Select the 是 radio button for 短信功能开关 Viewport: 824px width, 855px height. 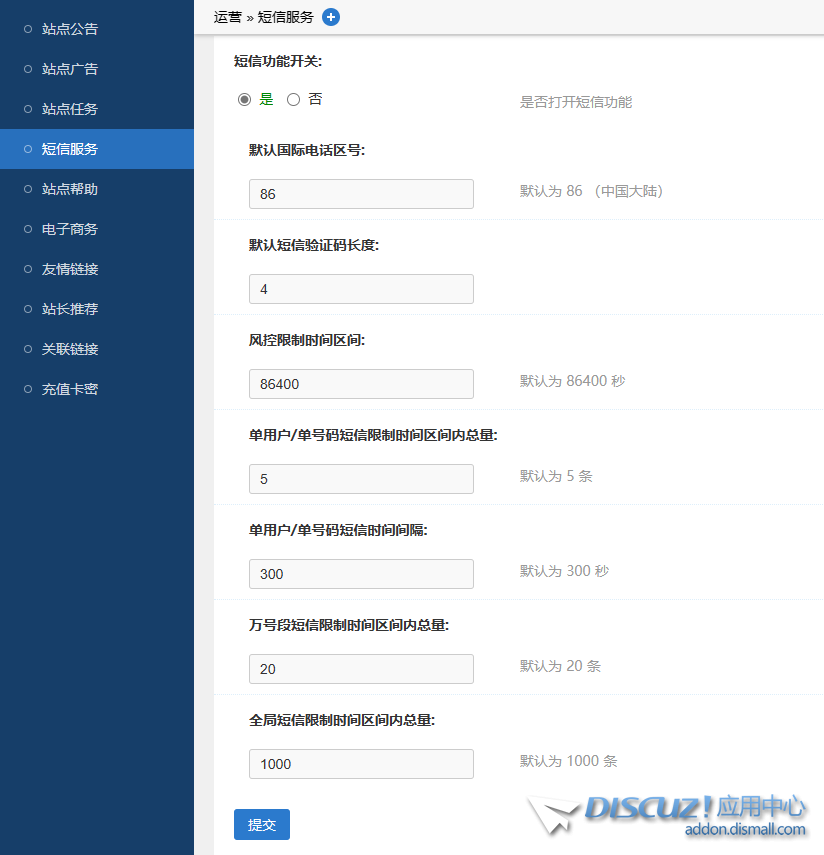coord(244,99)
